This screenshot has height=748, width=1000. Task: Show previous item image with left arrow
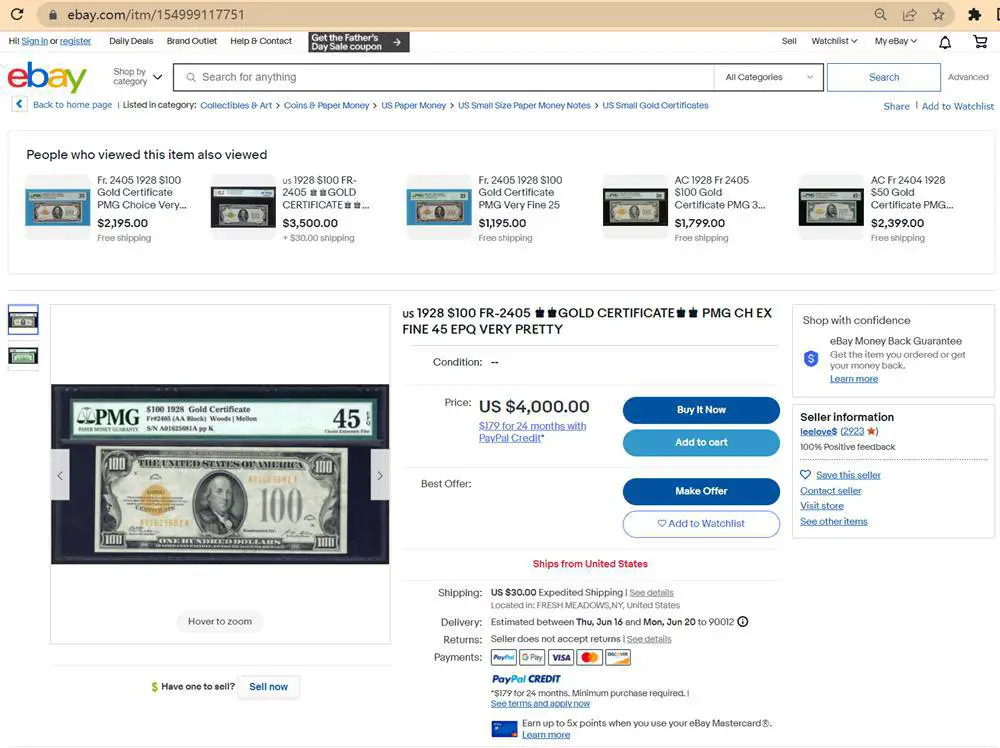pyautogui.click(x=60, y=475)
